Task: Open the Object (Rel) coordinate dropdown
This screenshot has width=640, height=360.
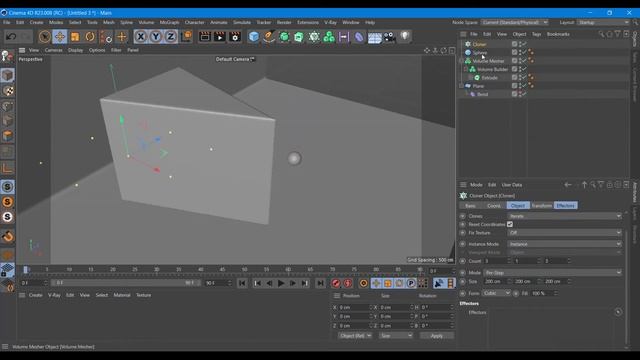Action: (355, 336)
